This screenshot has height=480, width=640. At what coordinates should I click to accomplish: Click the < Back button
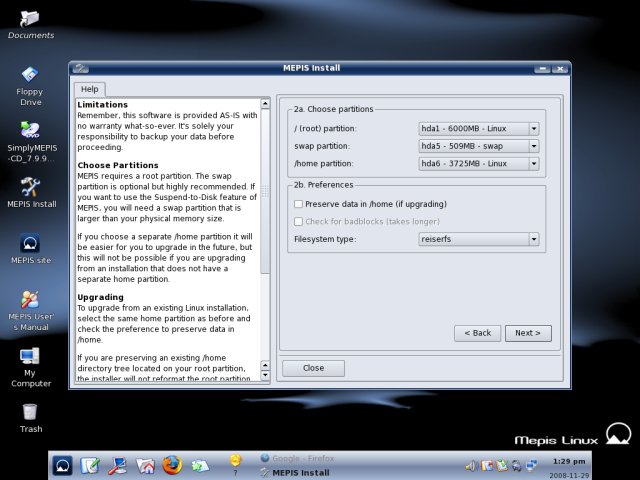(478, 333)
